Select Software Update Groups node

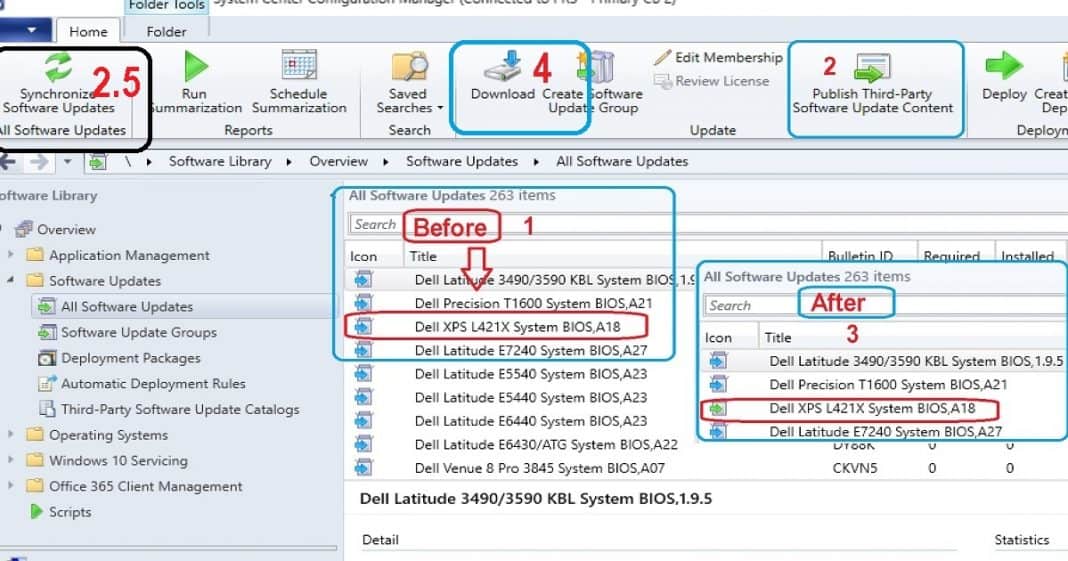[x=139, y=332]
